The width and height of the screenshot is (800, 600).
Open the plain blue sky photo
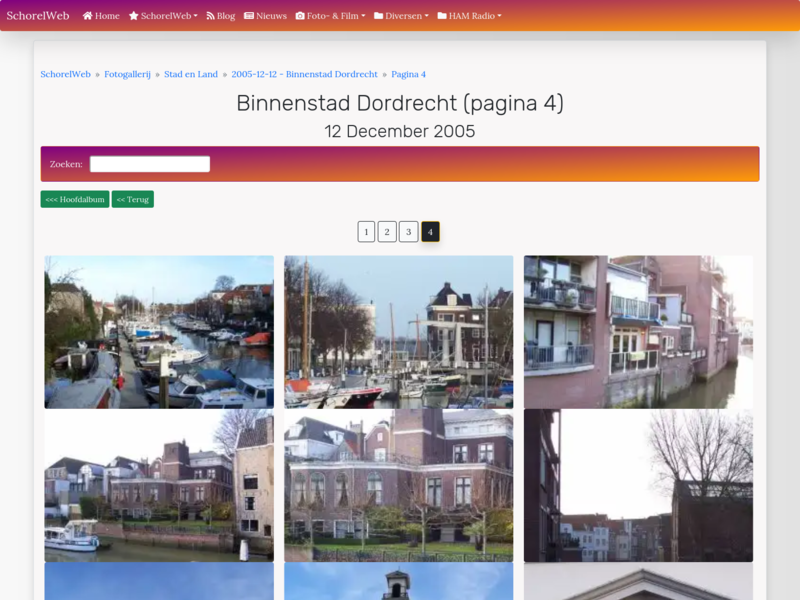point(159,581)
